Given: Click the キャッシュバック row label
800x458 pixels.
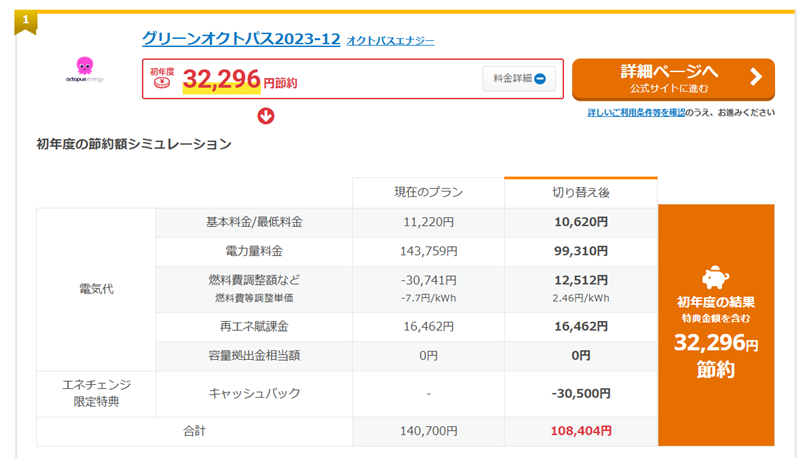Looking at the screenshot, I should [256, 394].
